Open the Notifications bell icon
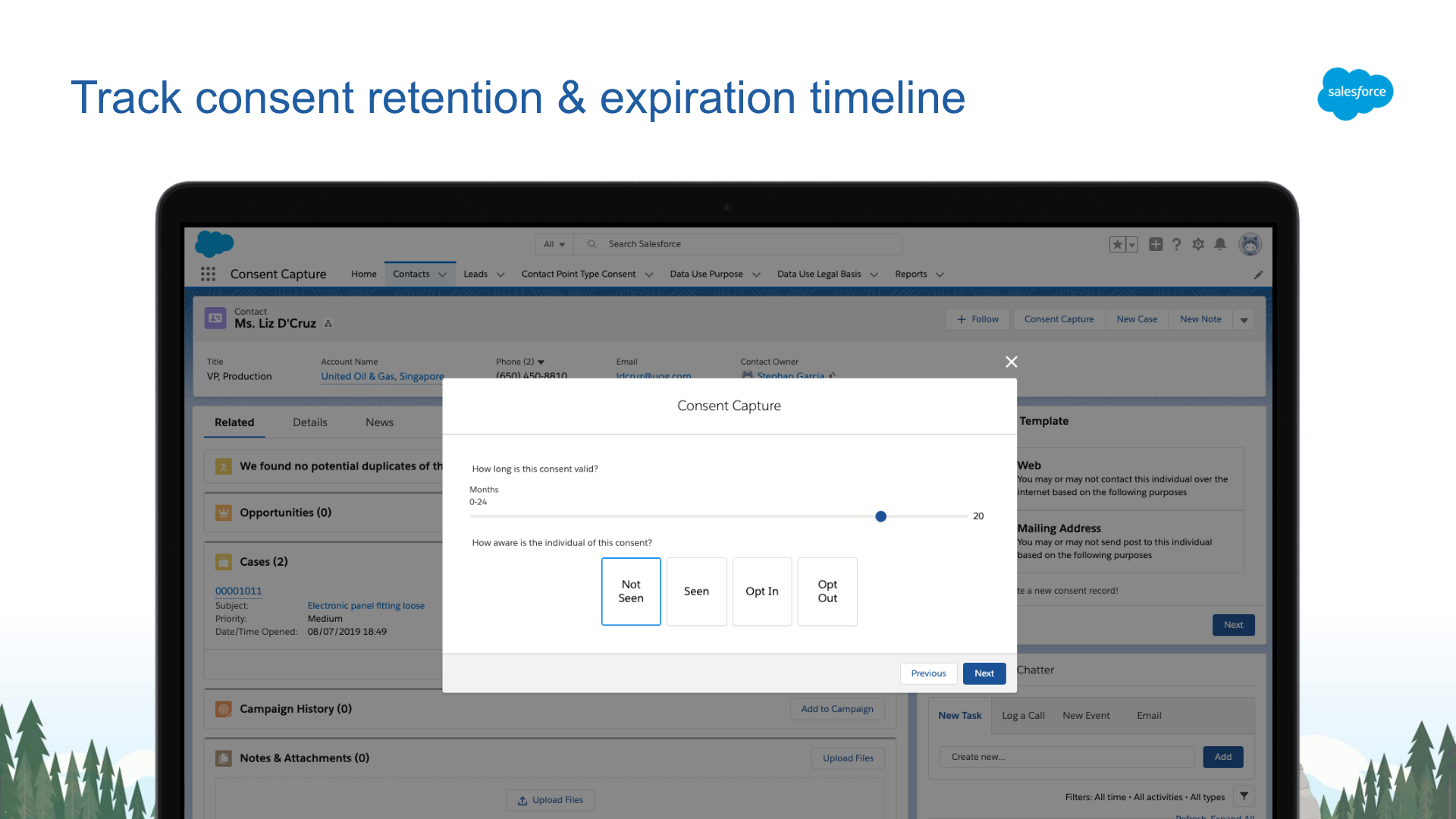 click(x=1220, y=244)
